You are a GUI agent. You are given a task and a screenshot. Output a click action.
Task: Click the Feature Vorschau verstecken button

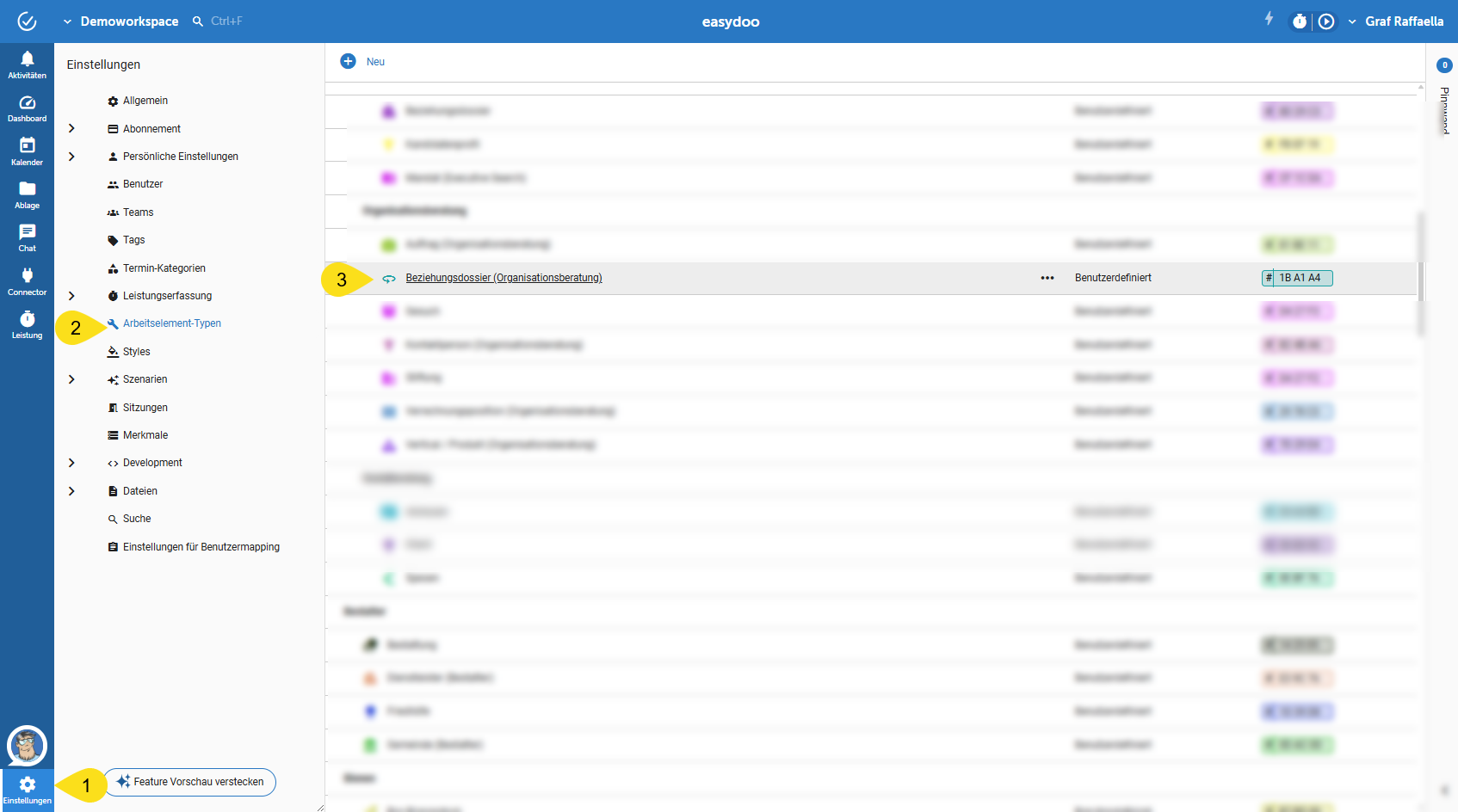(190, 782)
